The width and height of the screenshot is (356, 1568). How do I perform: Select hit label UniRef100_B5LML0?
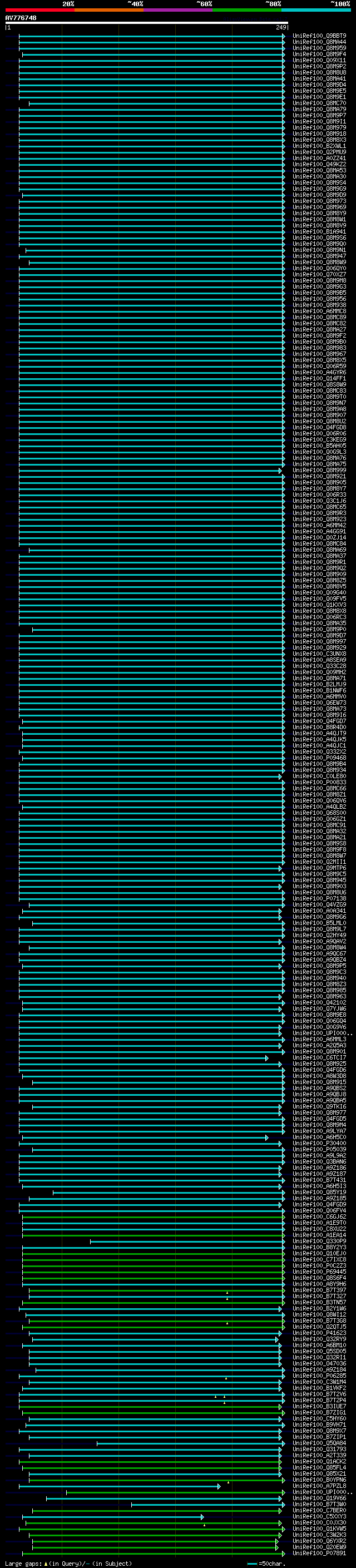coord(319,923)
